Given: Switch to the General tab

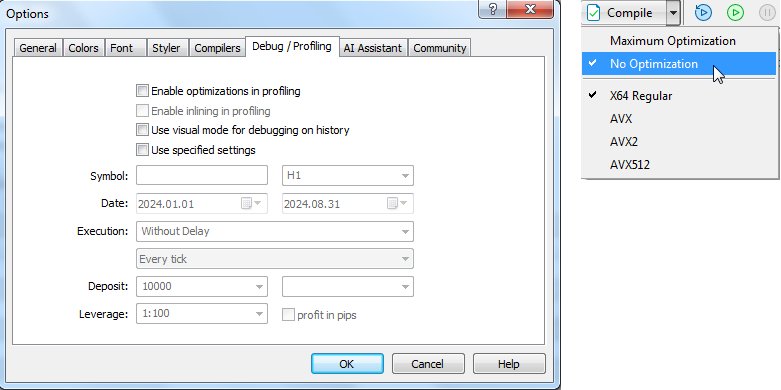Looking at the screenshot, I should [x=38, y=48].
